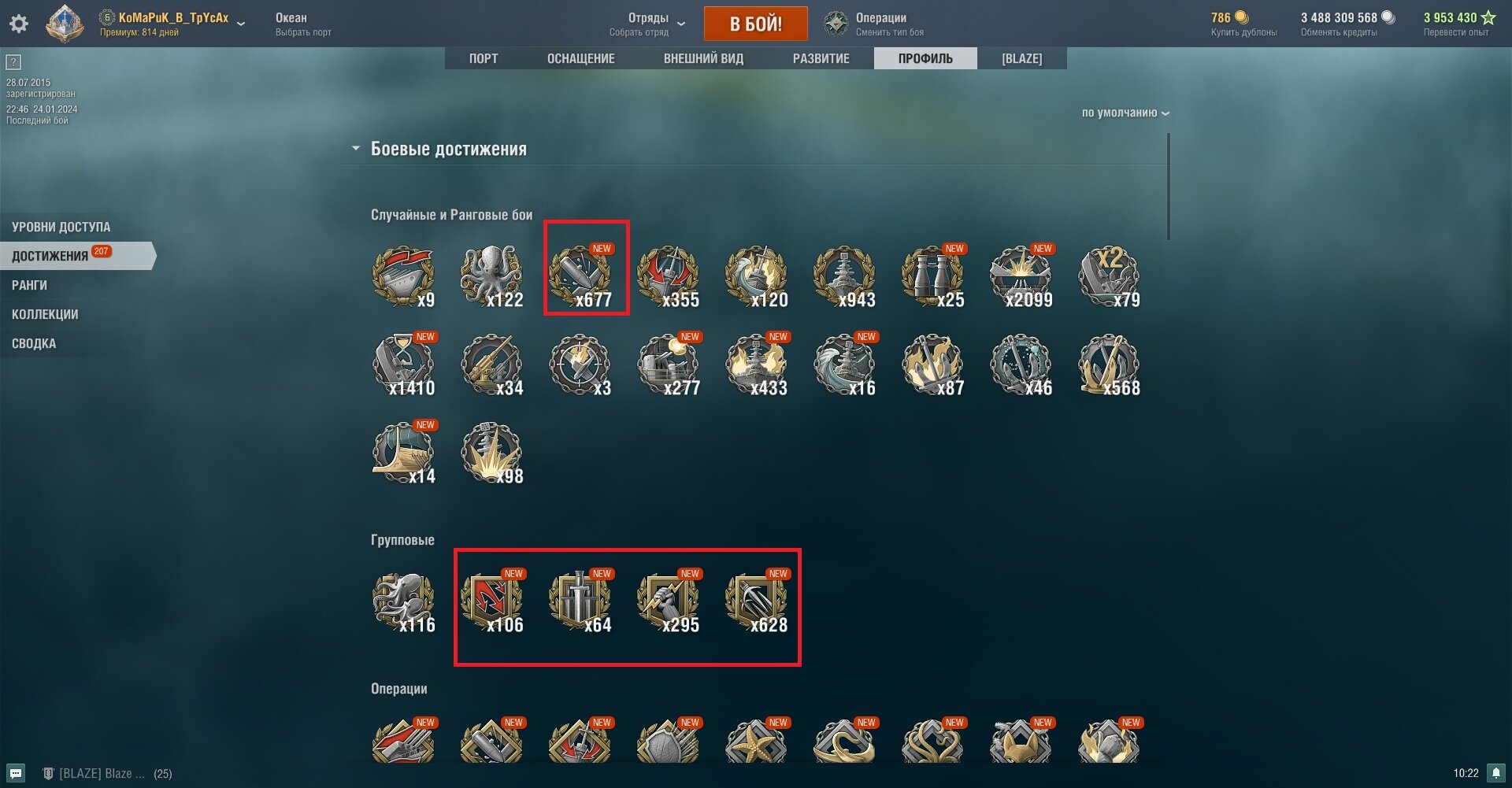
Task: Expand the Отряды division dropdown
Action: point(681,24)
